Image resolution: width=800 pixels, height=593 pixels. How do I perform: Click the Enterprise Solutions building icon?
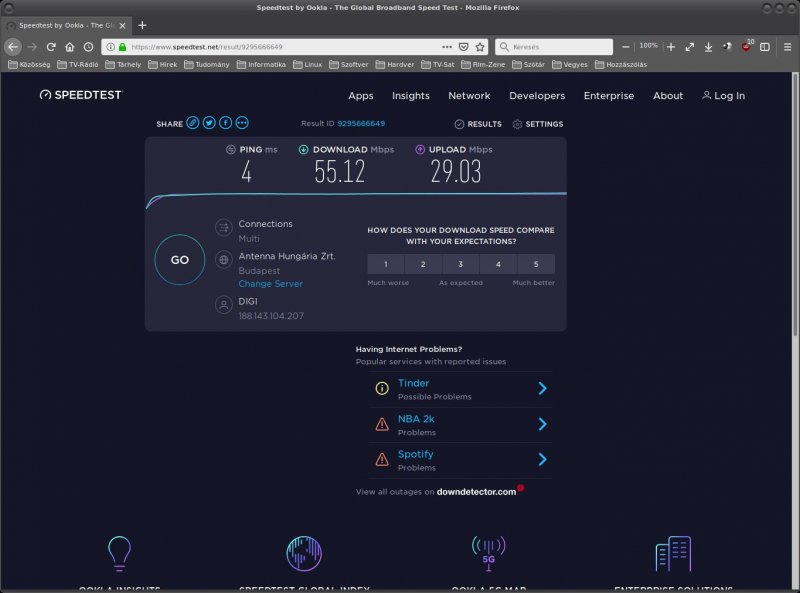(x=673, y=553)
